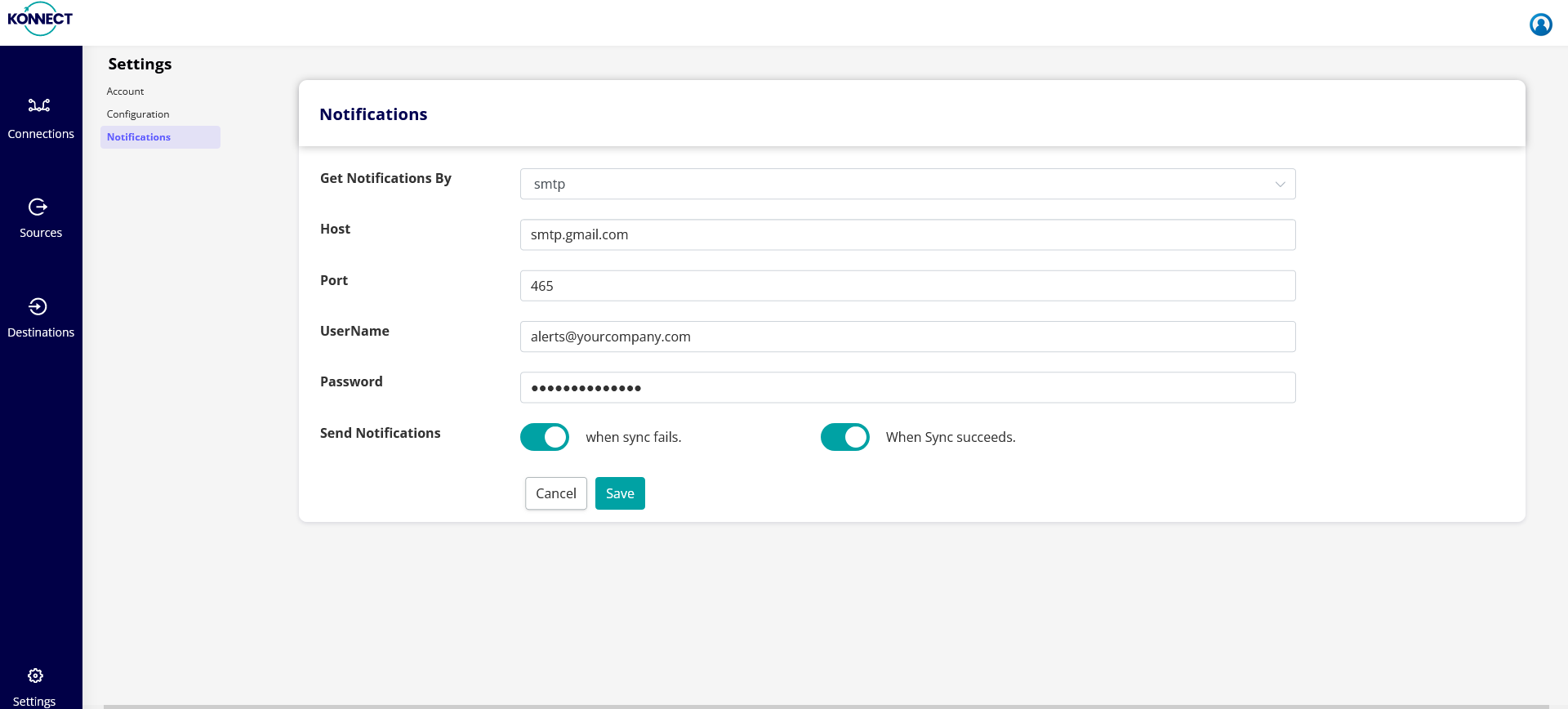Screen dimensions: 1568x709
Task: Click the horizontal scrollbar at the bottom
Action: click(825, 706)
